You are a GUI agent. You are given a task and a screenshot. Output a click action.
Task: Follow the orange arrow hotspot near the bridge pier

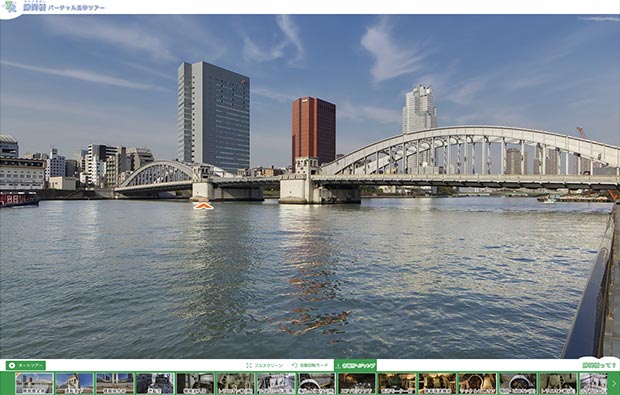(x=203, y=205)
